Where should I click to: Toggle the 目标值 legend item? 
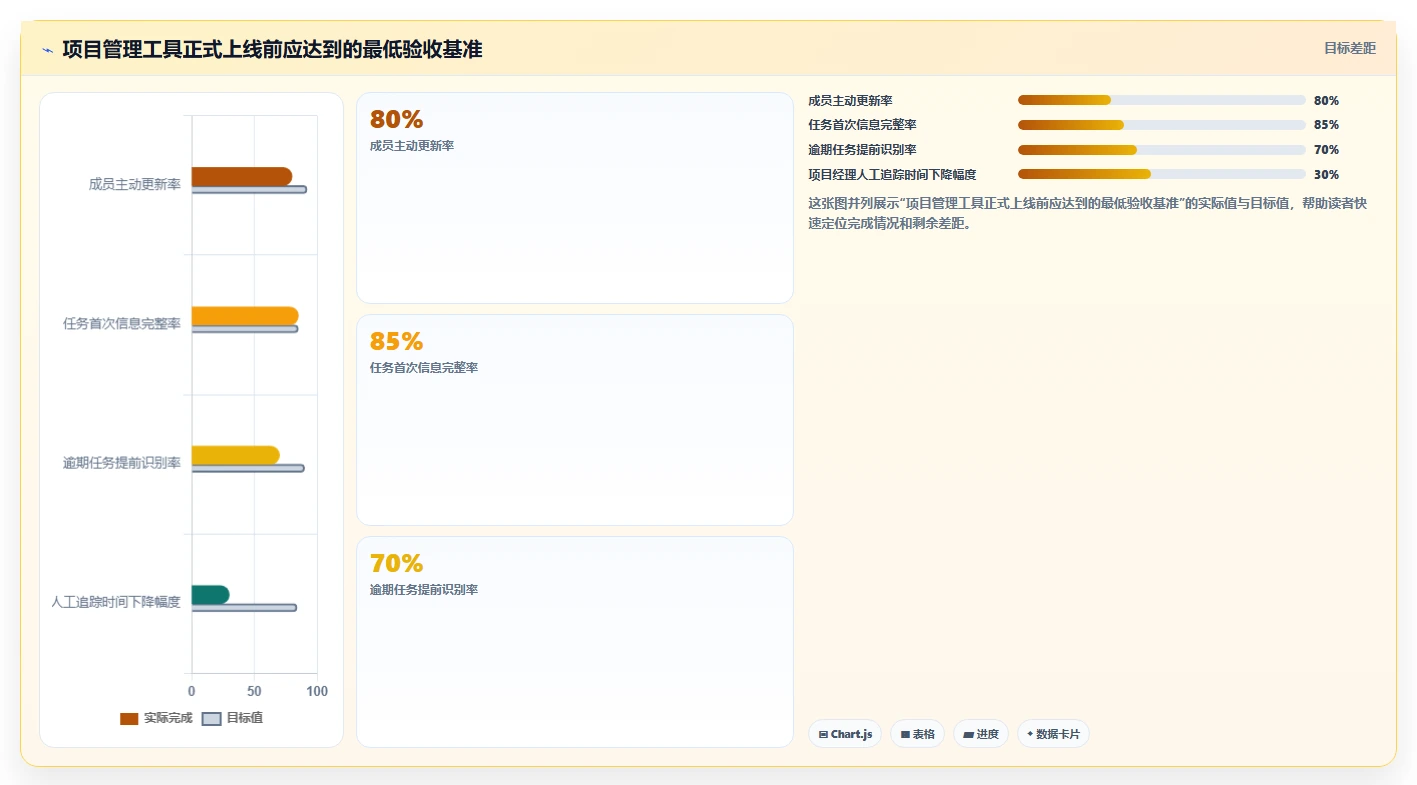click(233, 718)
